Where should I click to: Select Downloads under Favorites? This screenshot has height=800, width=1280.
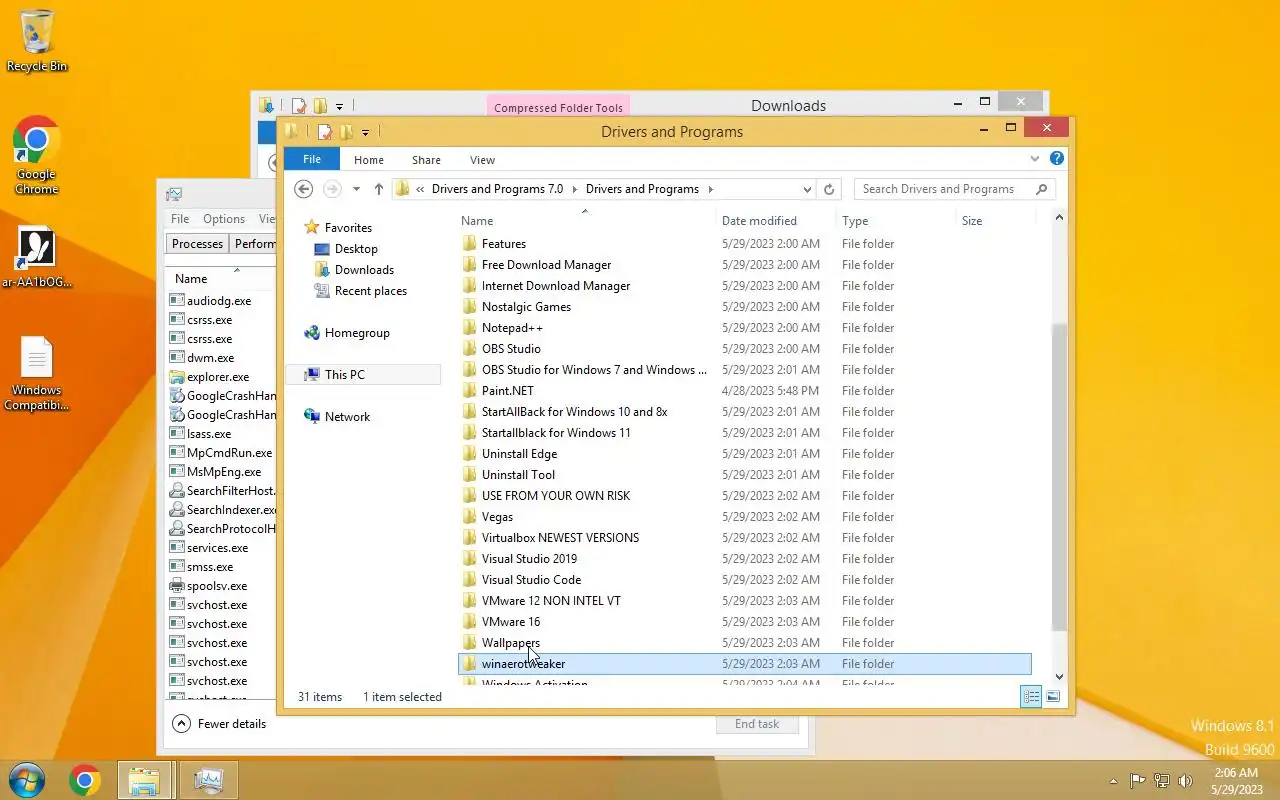364,270
